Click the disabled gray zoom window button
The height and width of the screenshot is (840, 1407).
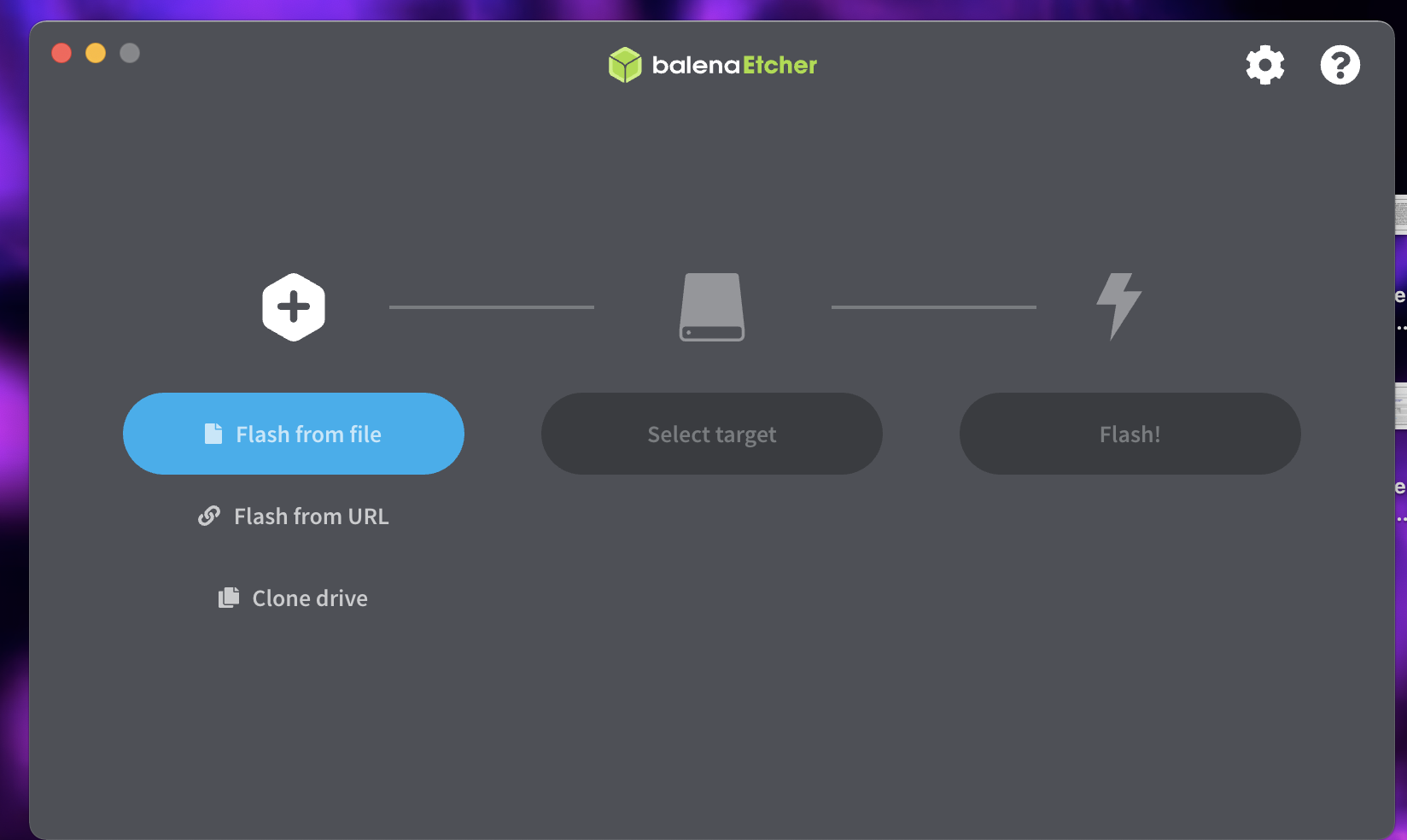tap(130, 53)
